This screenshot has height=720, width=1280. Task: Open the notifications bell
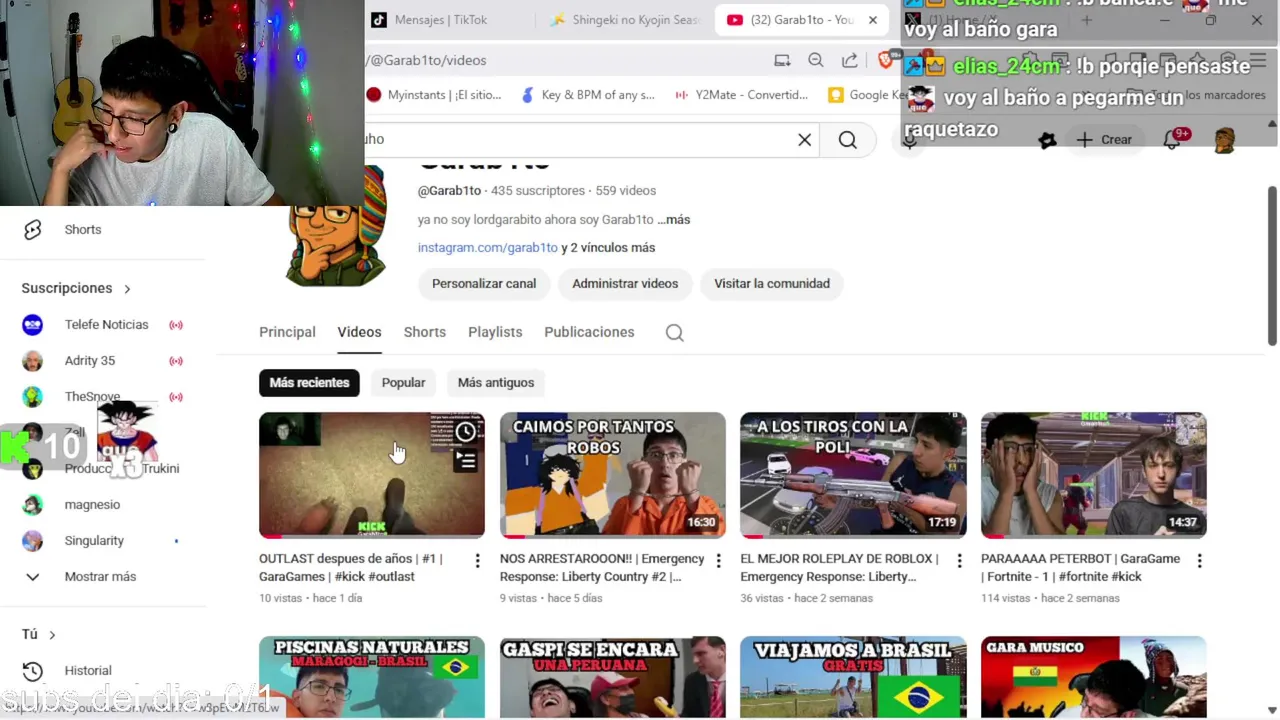pos(1172,140)
